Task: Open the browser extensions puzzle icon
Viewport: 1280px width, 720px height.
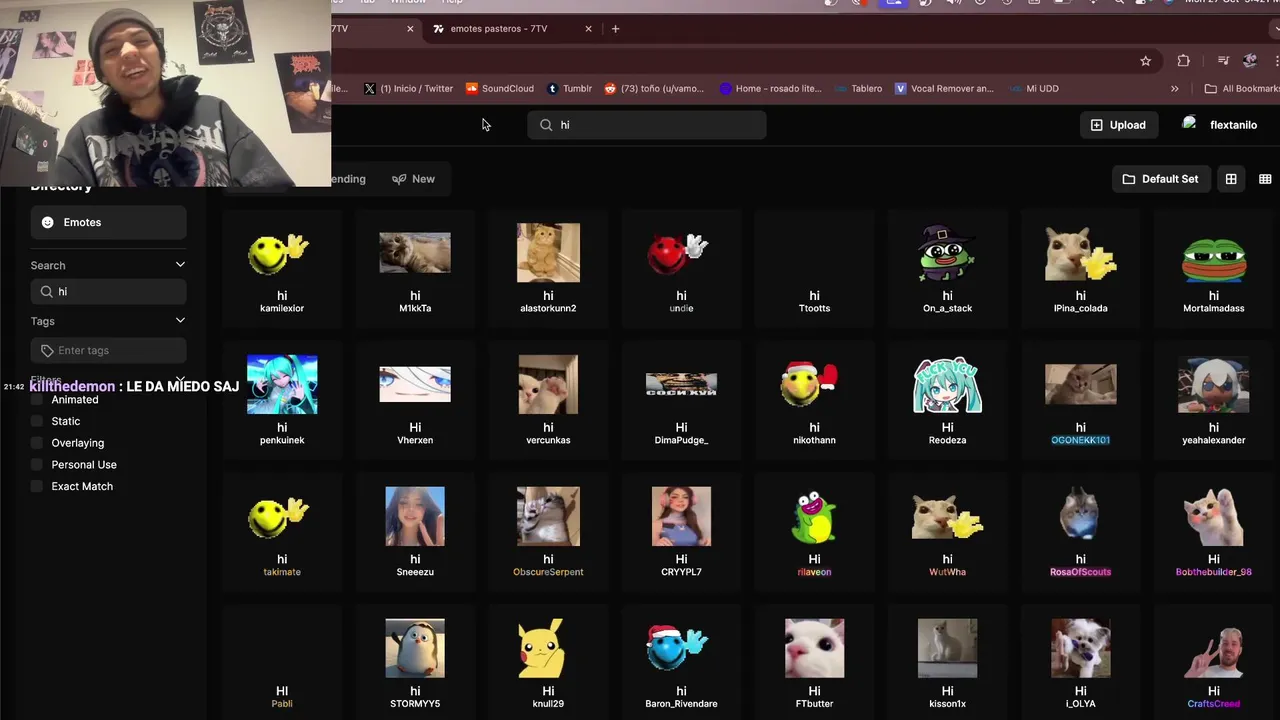Action: pos(1183,61)
